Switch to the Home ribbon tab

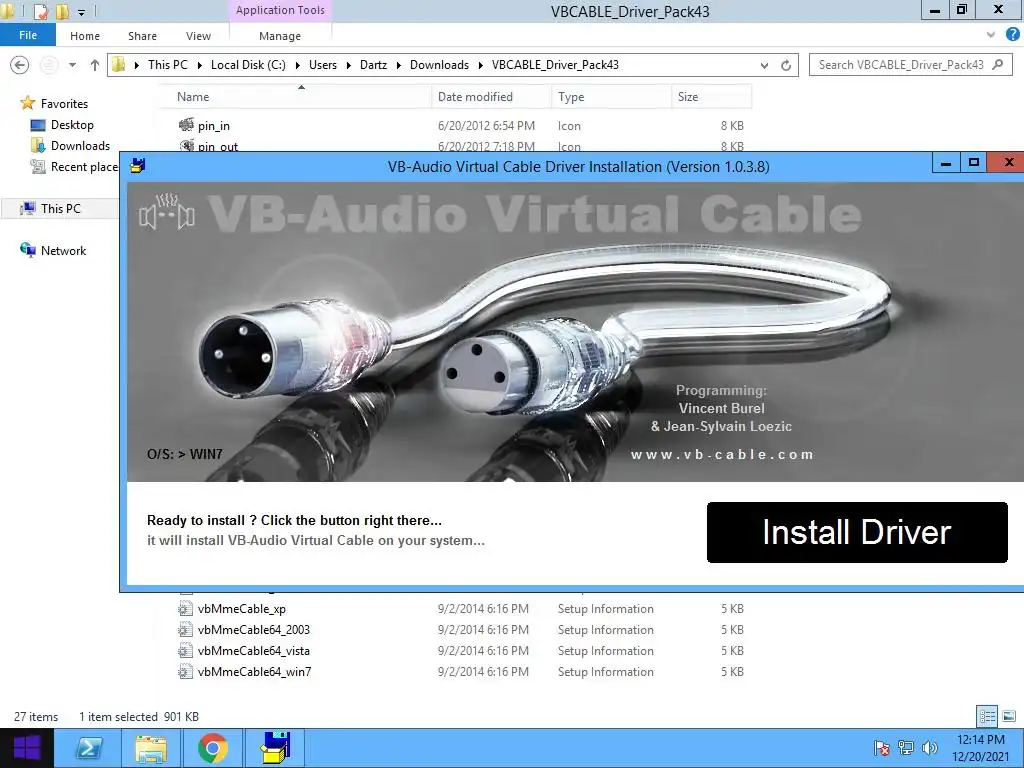tap(85, 36)
